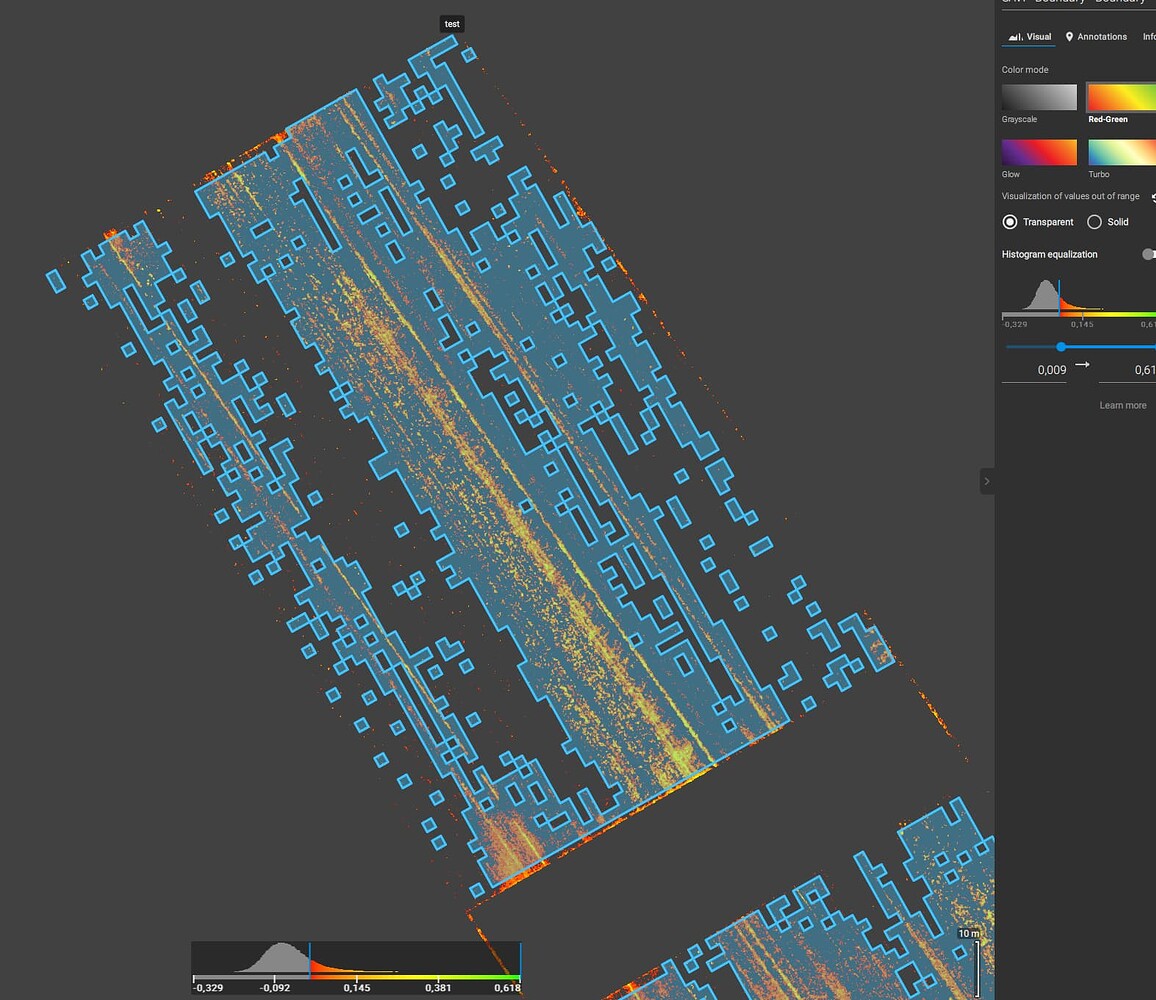Click the minimum value field showing 0,009
The image size is (1156, 1000).
tap(1050, 369)
